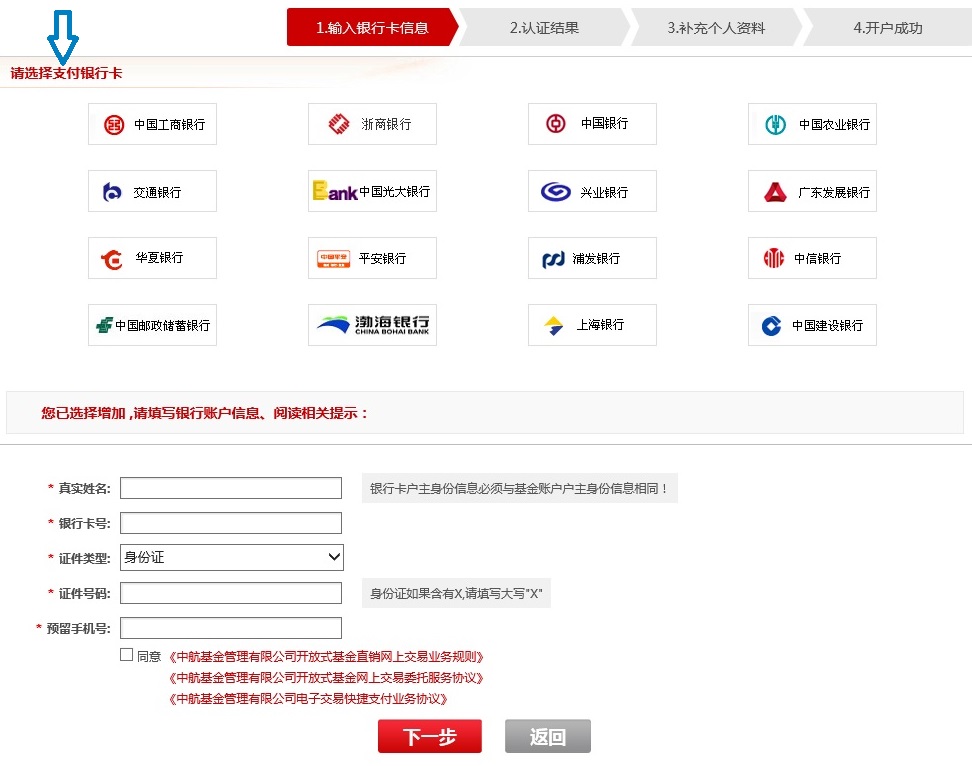Click the 银行卡户主身份信息 hint text
Viewport: 972px width, 766px height.
[519, 488]
